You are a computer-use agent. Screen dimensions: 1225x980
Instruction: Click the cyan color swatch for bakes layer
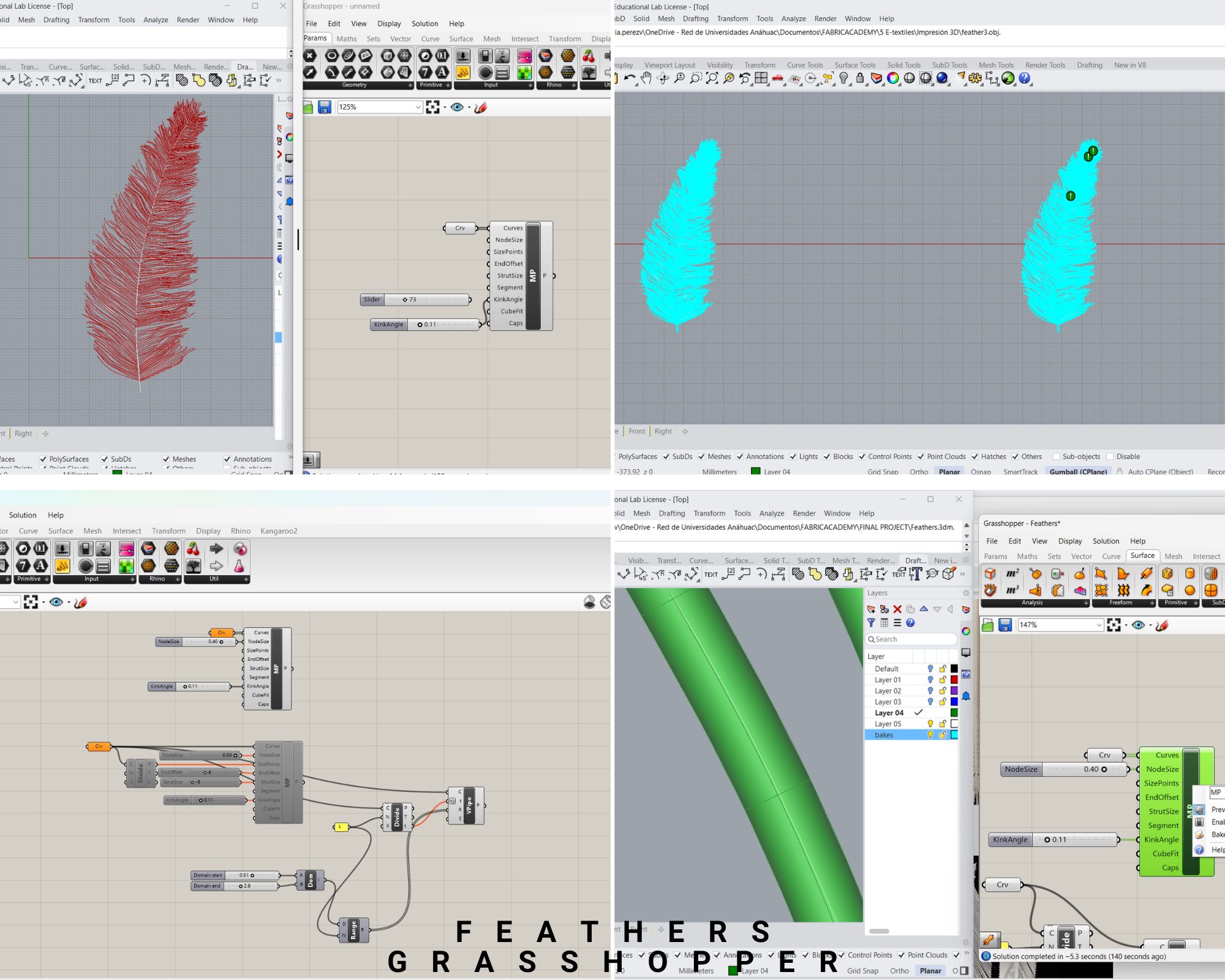pyautogui.click(x=954, y=735)
